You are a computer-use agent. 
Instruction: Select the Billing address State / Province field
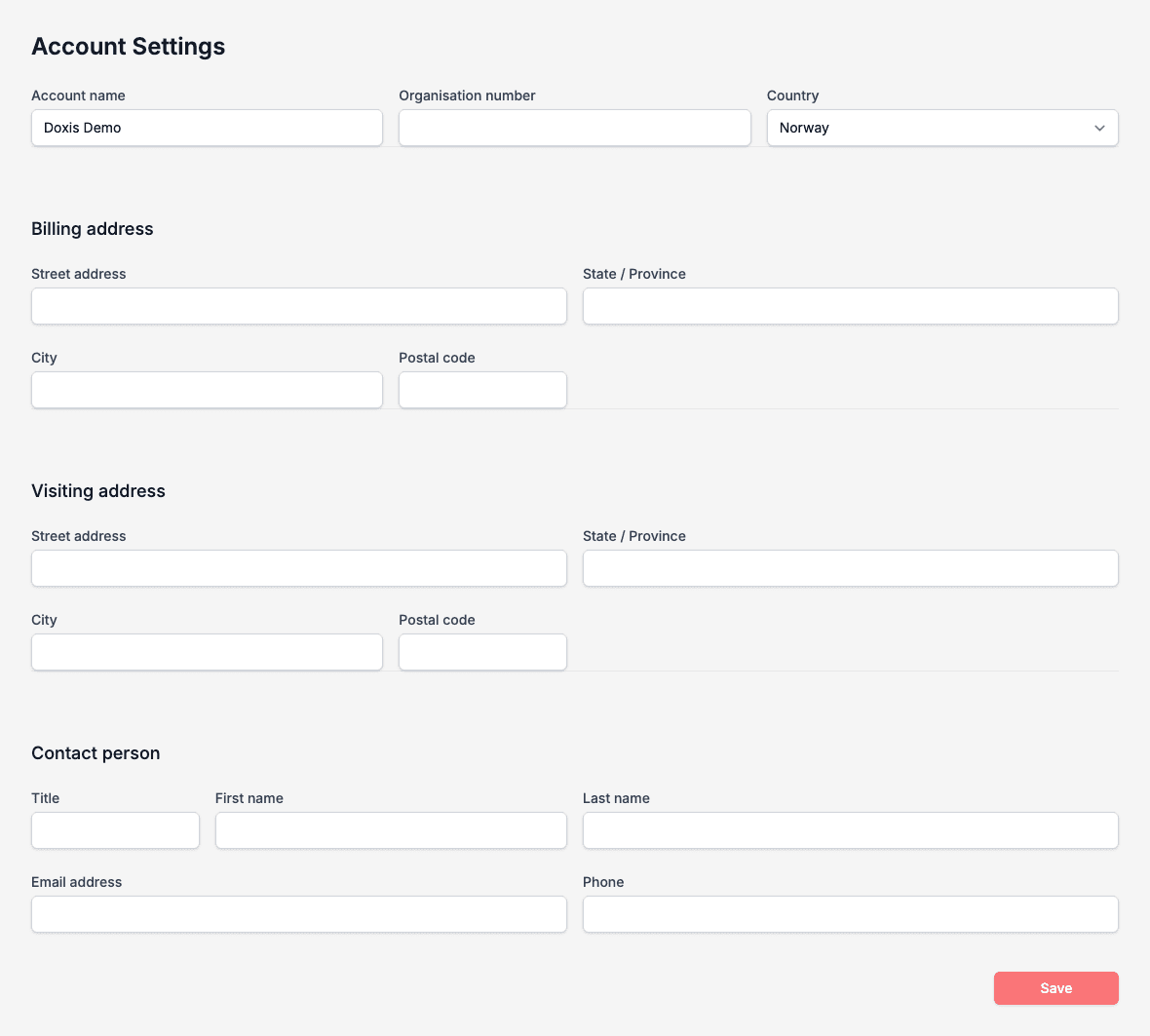pos(850,306)
